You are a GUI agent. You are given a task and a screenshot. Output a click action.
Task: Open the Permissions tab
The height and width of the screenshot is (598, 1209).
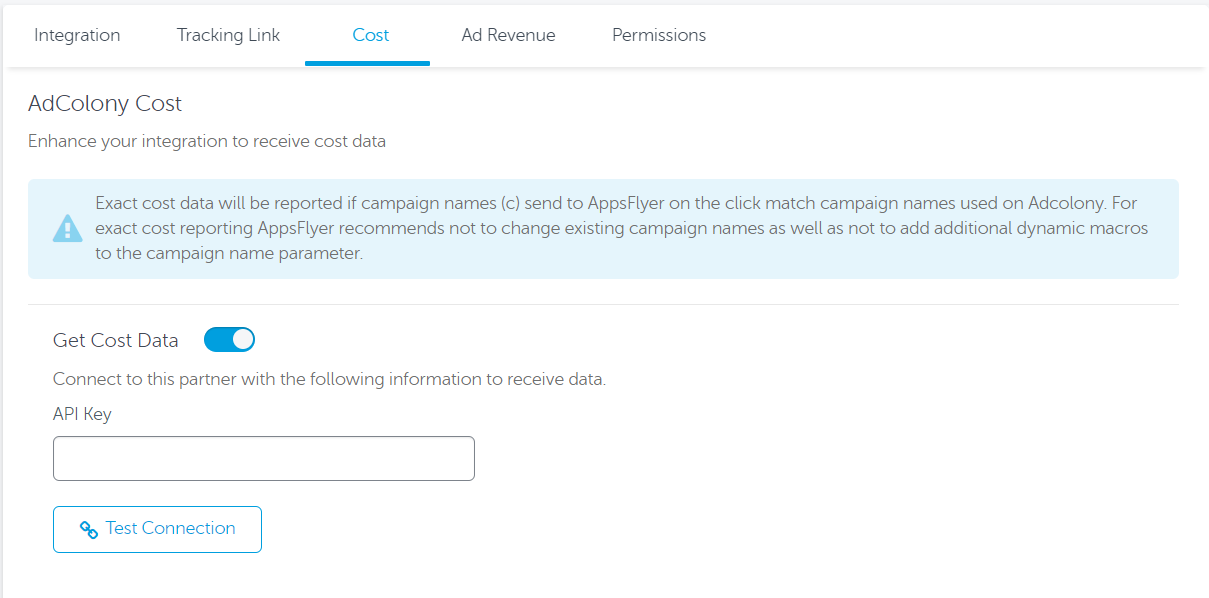[658, 35]
